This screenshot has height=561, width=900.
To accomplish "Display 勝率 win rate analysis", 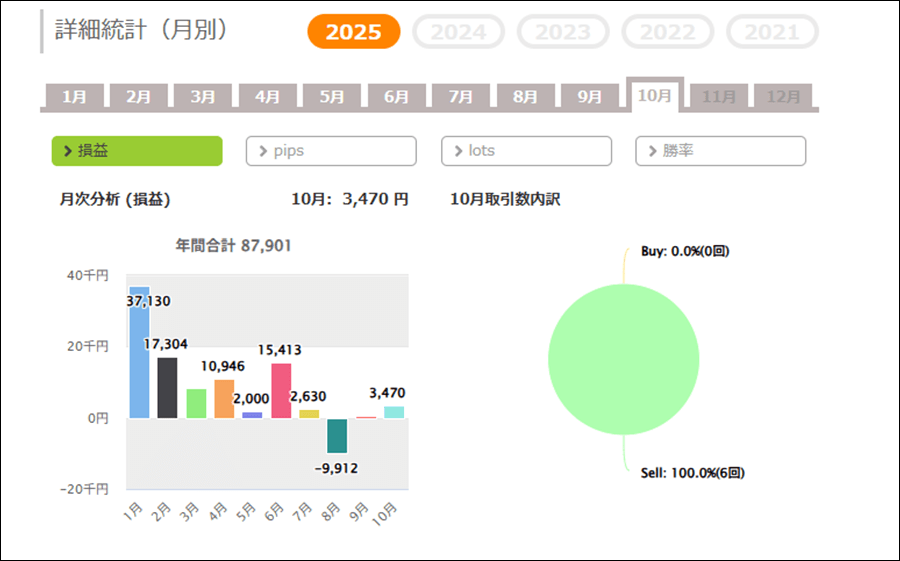I will tap(720, 151).
